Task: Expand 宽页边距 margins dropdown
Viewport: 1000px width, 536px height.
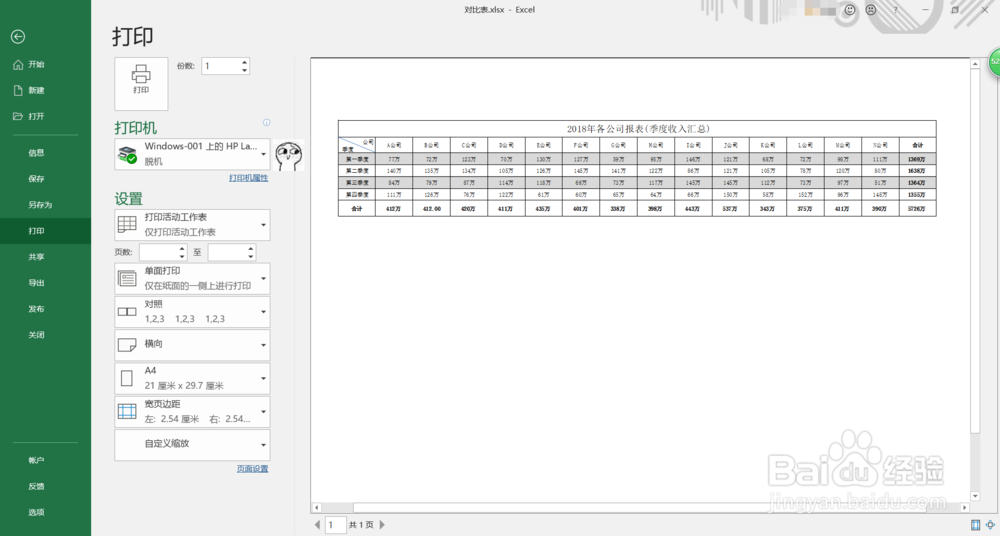Action: pyautogui.click(x=192, y=412)
